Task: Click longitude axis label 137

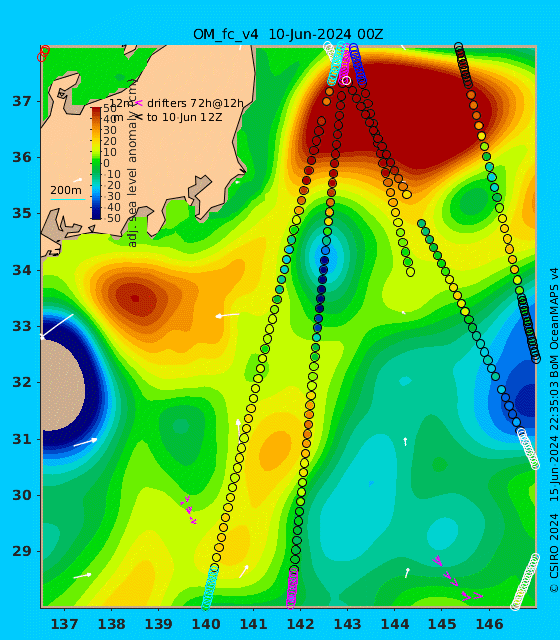Action: [x=64, y=624]
